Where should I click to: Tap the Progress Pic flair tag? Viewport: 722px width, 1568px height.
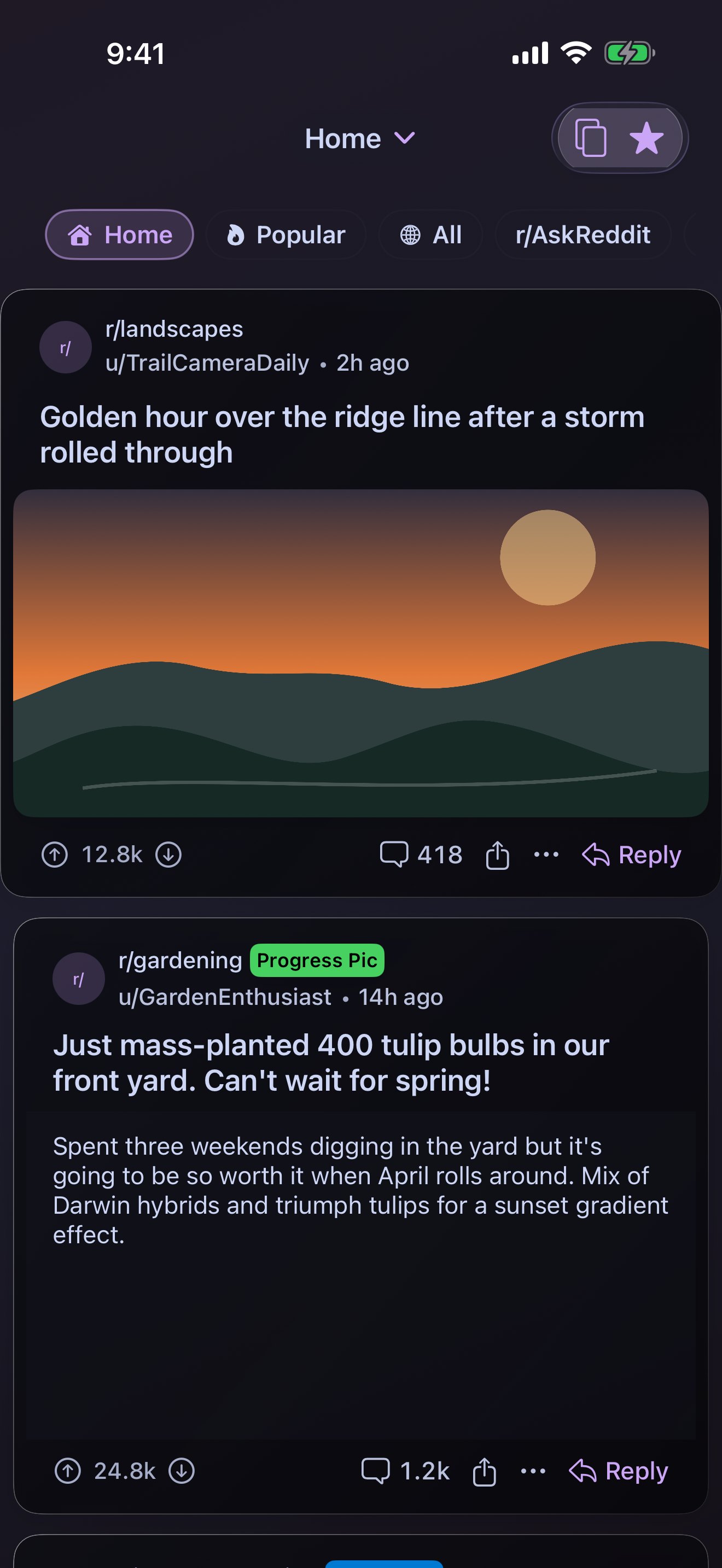coord(317,960)
